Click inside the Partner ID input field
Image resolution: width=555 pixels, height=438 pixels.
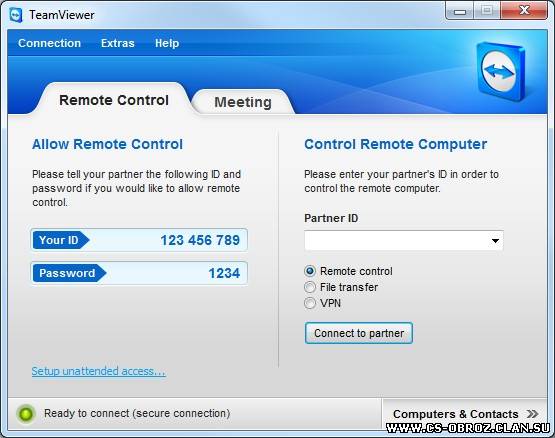[396, 241]
